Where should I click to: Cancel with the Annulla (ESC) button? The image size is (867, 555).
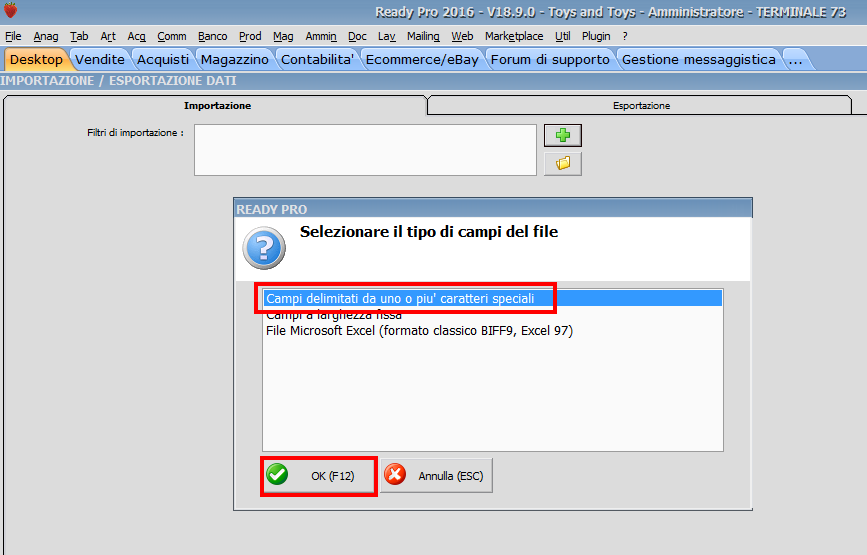[x=436, y=476]
